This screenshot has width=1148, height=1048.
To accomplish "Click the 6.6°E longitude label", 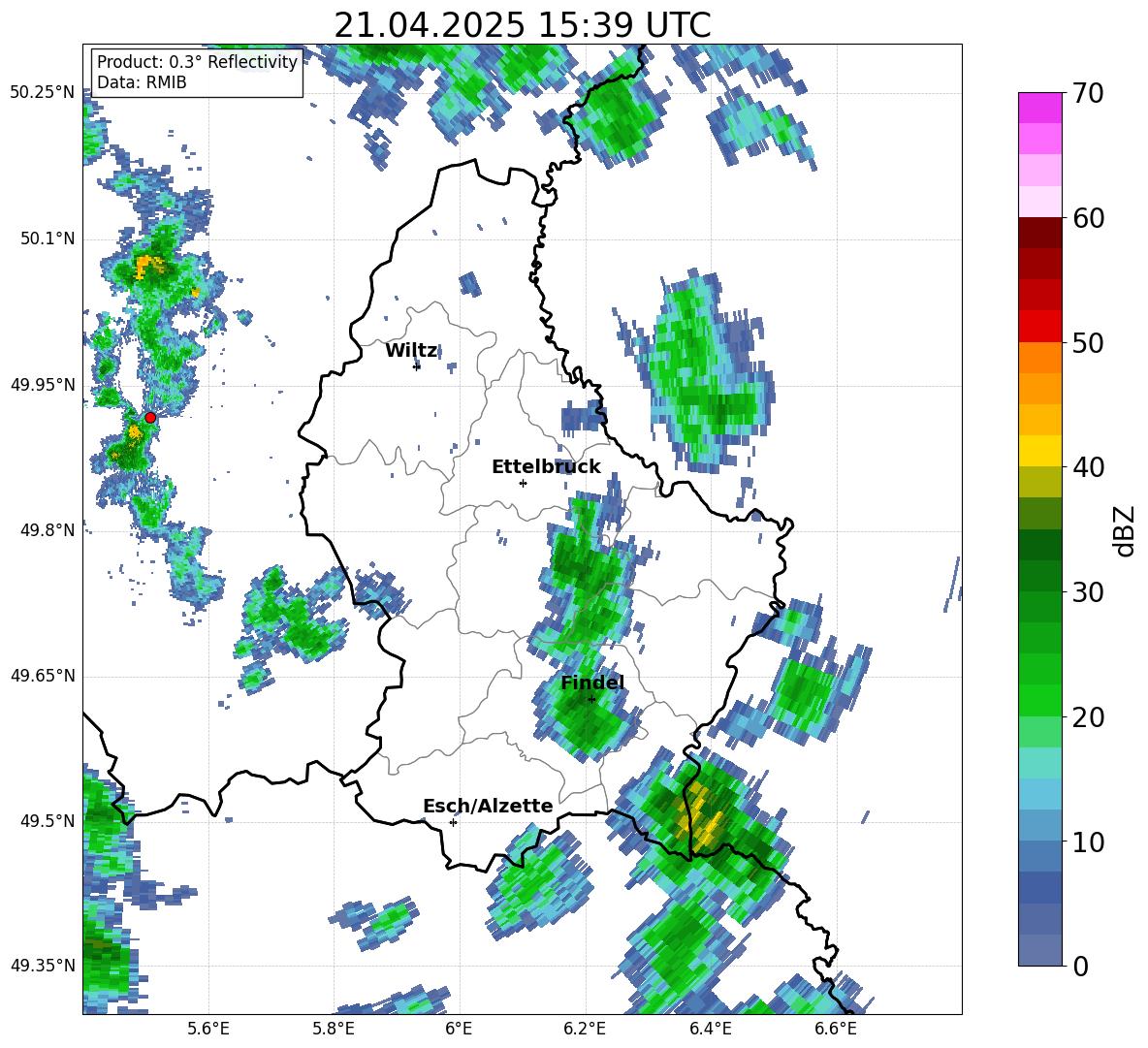I will tap(836, 1029).
